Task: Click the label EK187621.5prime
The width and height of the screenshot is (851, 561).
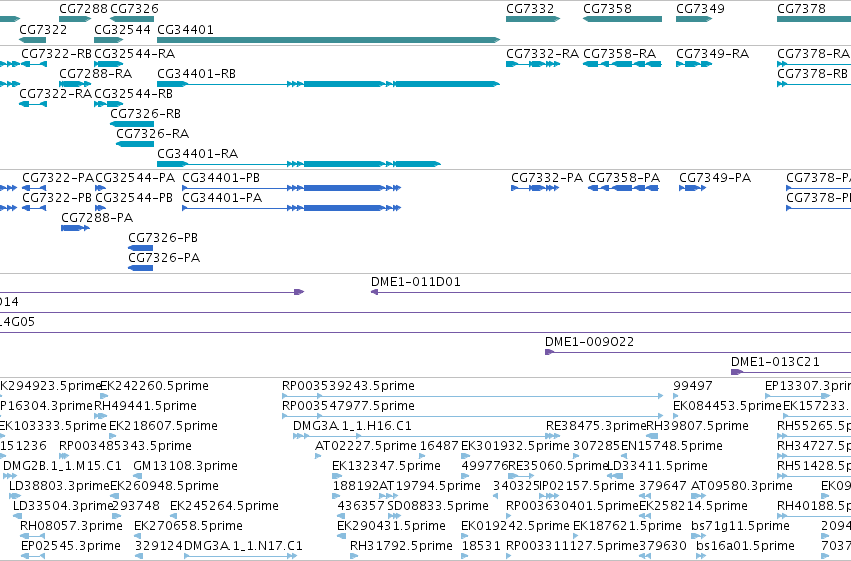Action: pos(627,526)
